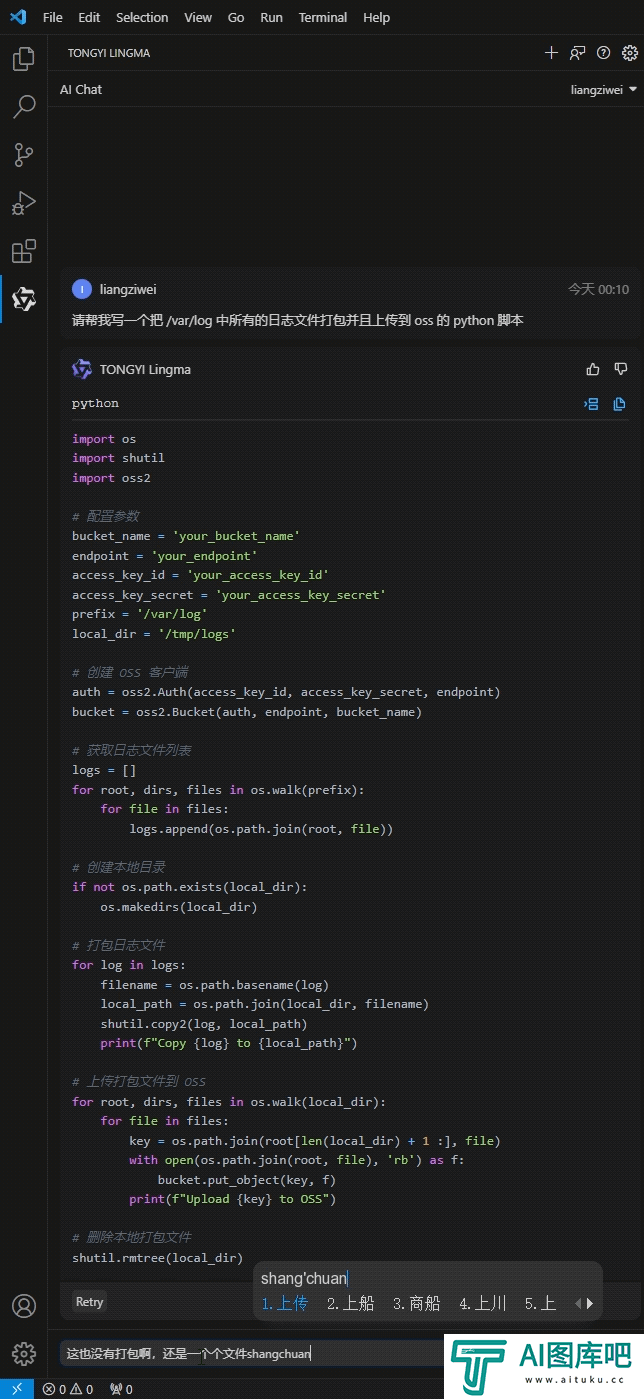The image size is (644, 1399).
Task: Open the help question-mark icon
Action: click(x=603, y=53)
